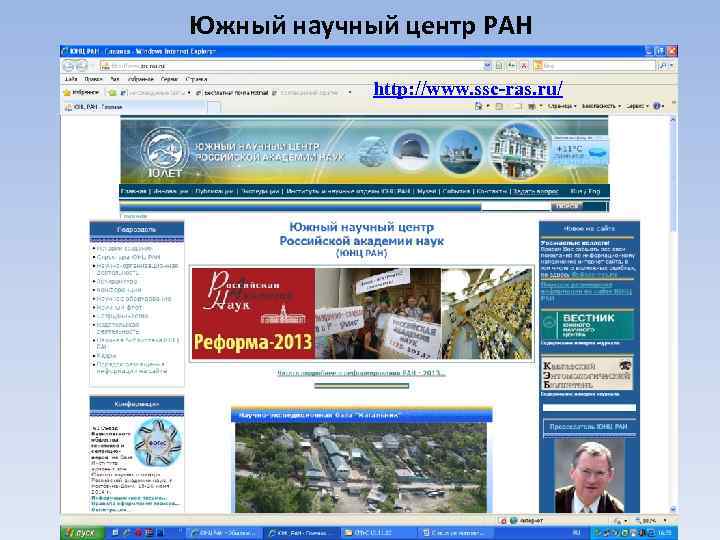The image size is (720, 540).
Task: Click the site Поиск button
Action: 567,206
